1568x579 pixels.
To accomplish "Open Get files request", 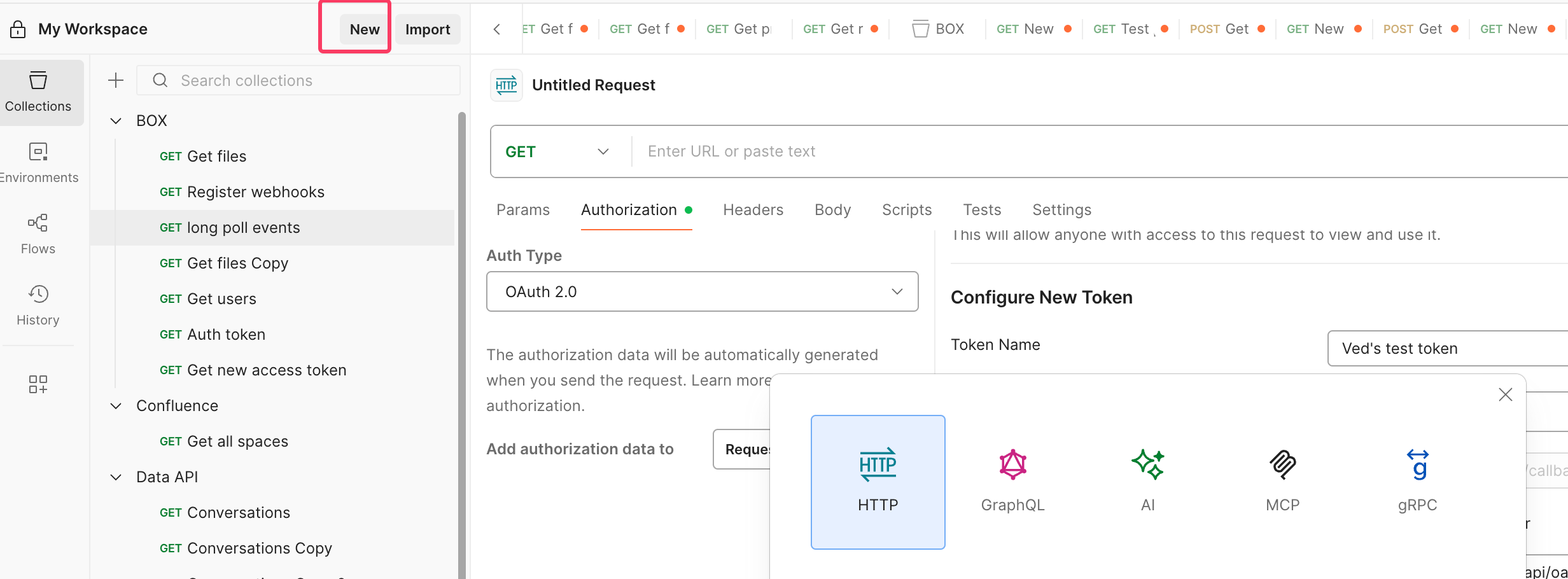I will 272,157.
